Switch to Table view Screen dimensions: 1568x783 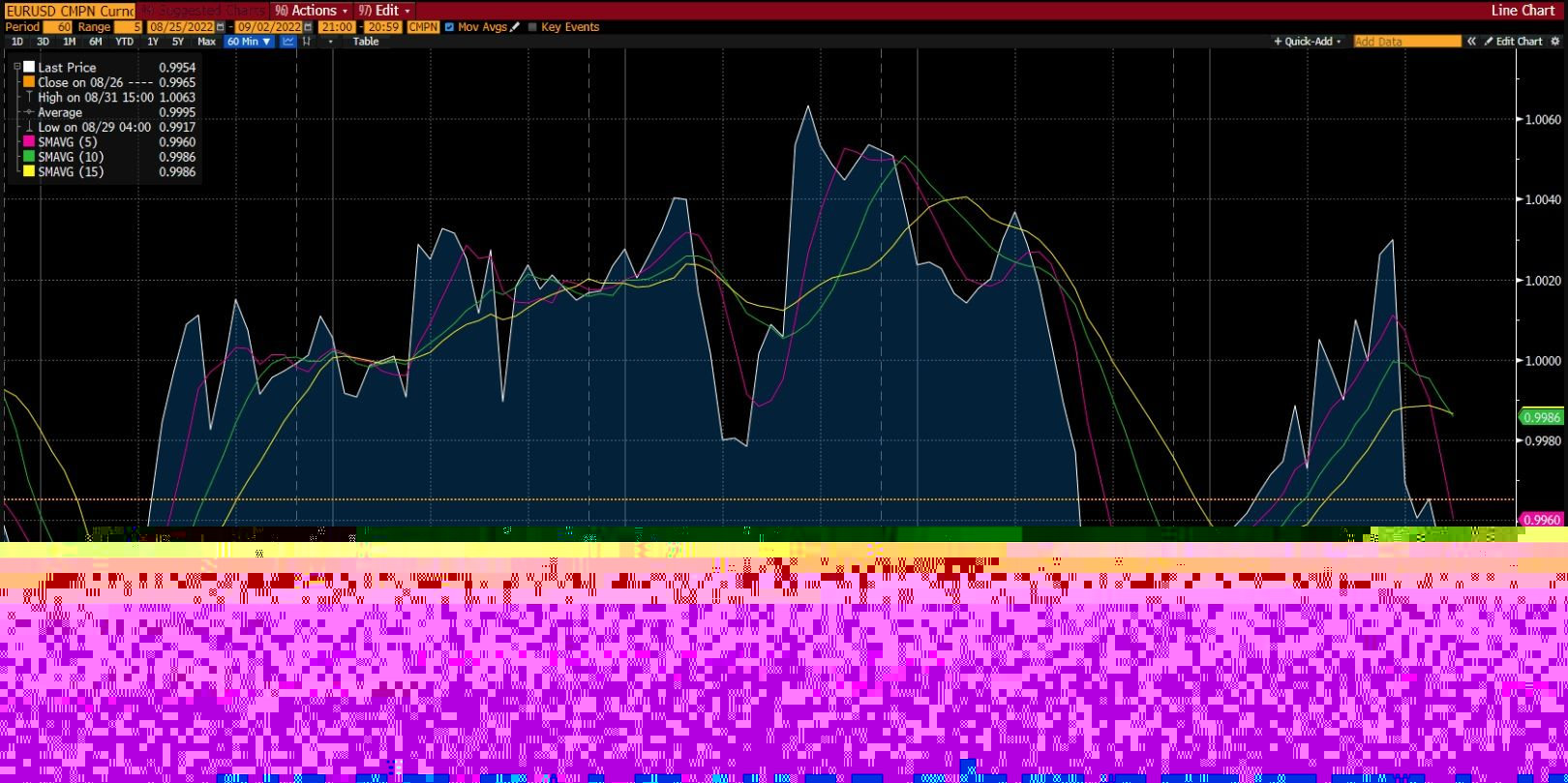tap(366, 42)
